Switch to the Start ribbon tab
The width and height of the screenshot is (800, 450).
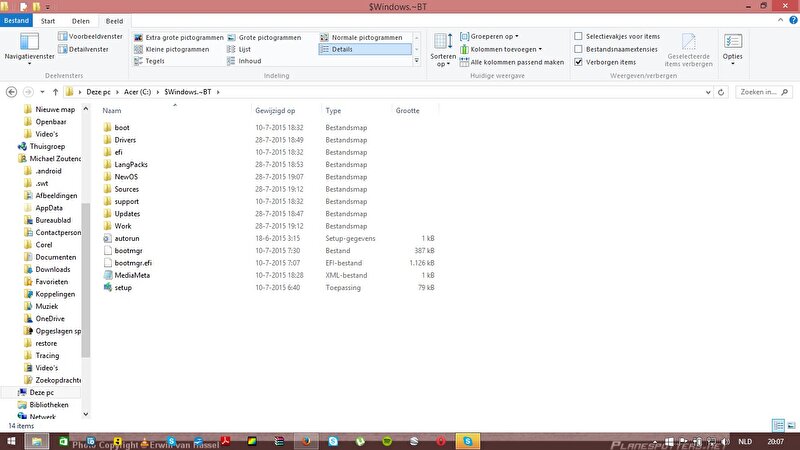(48, 20)
